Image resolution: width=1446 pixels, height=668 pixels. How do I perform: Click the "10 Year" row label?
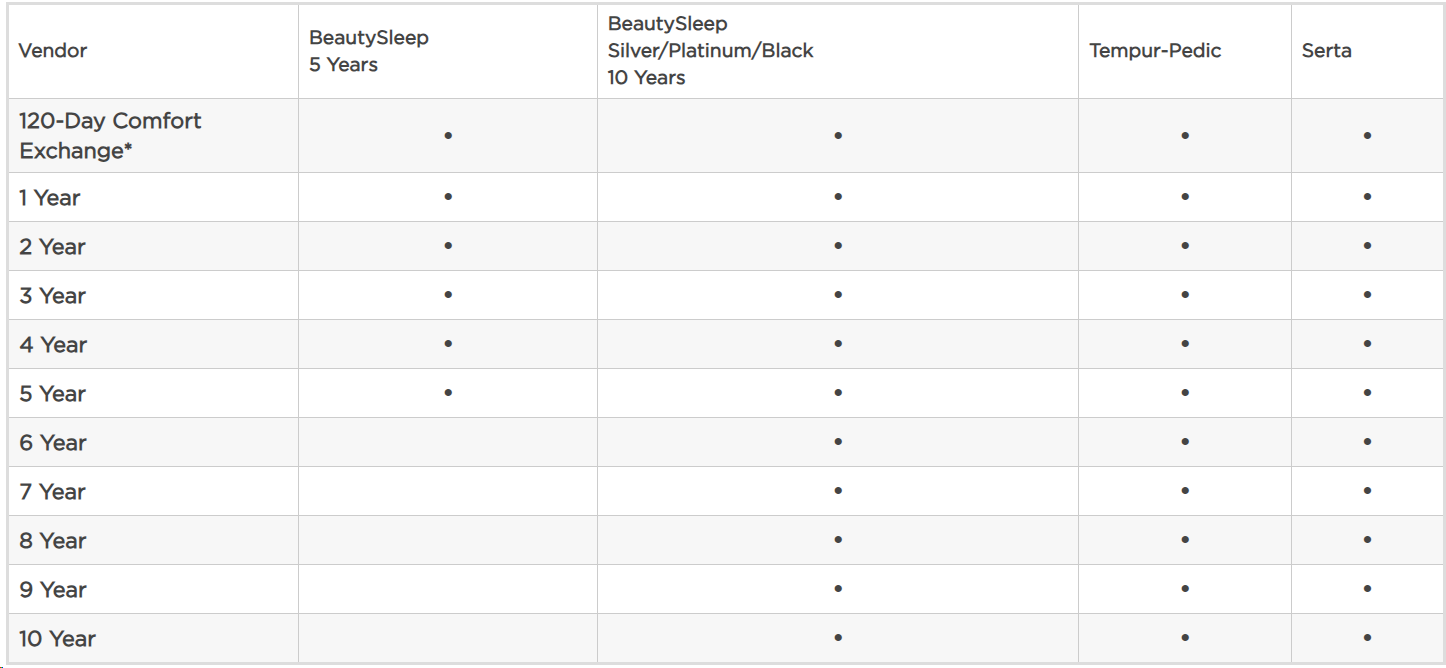57,639
